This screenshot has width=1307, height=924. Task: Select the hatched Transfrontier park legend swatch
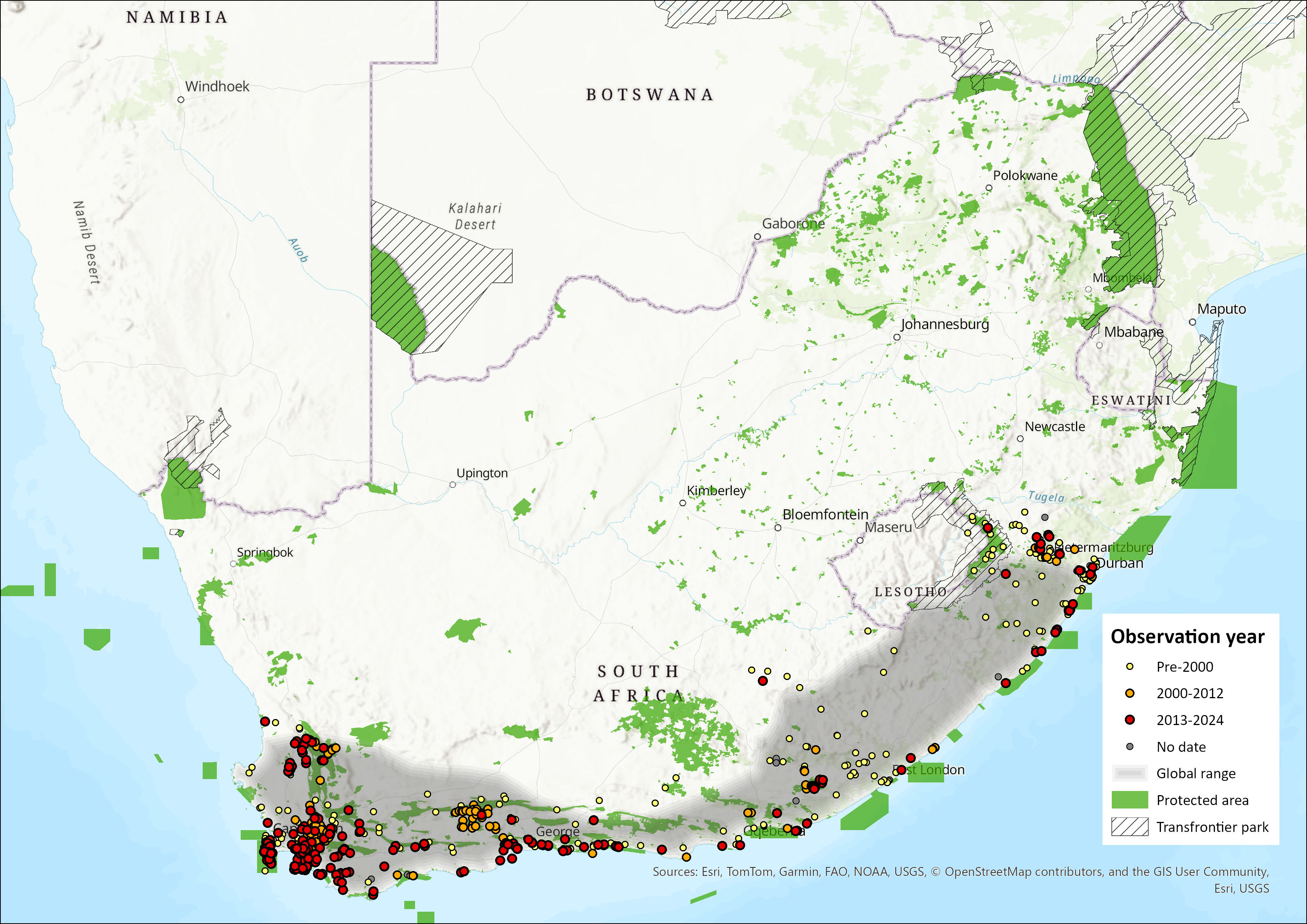[1129, 827]
